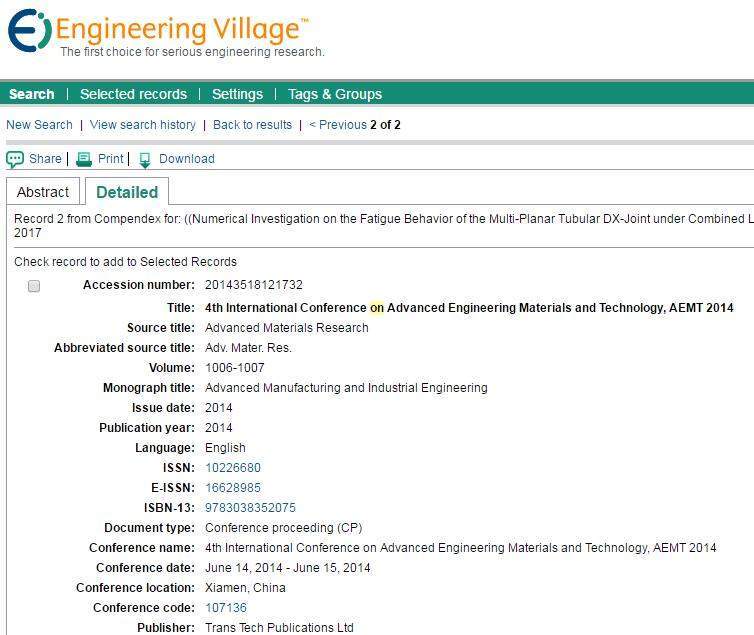
Task: Click the '2 of 2' record counter
Action: pos(385,125)
